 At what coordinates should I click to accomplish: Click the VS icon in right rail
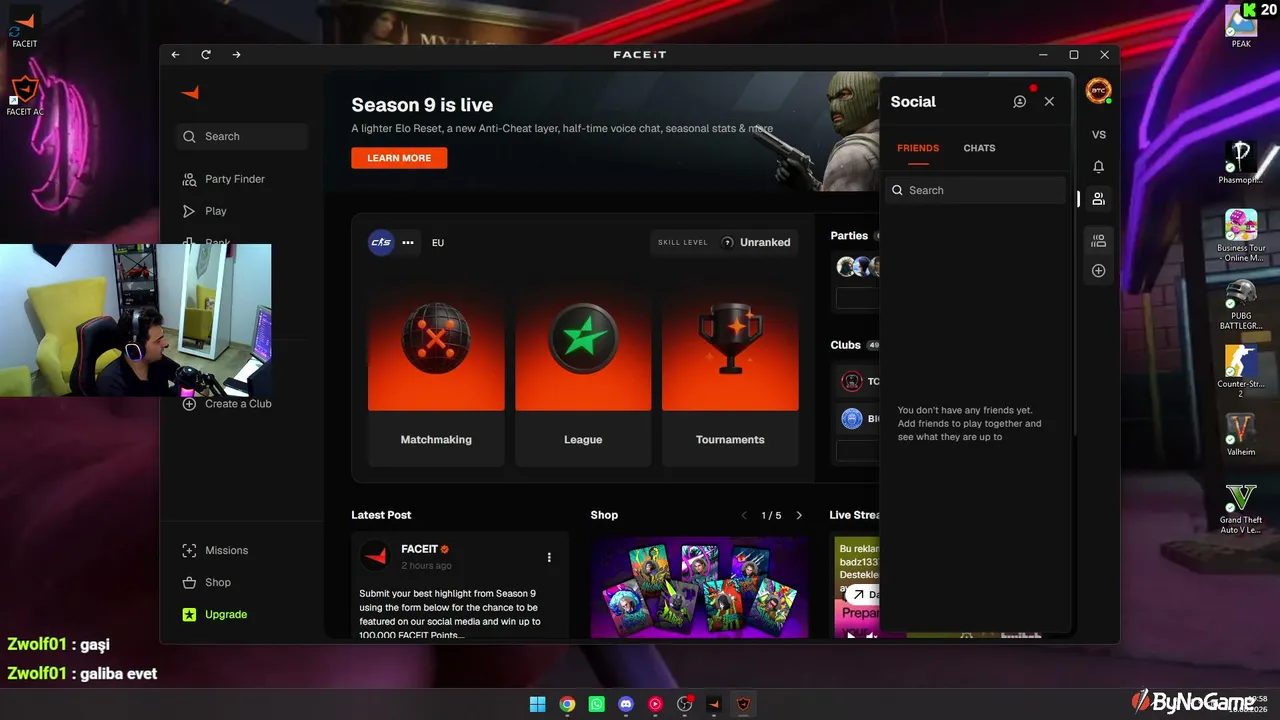pos(1099,135)
